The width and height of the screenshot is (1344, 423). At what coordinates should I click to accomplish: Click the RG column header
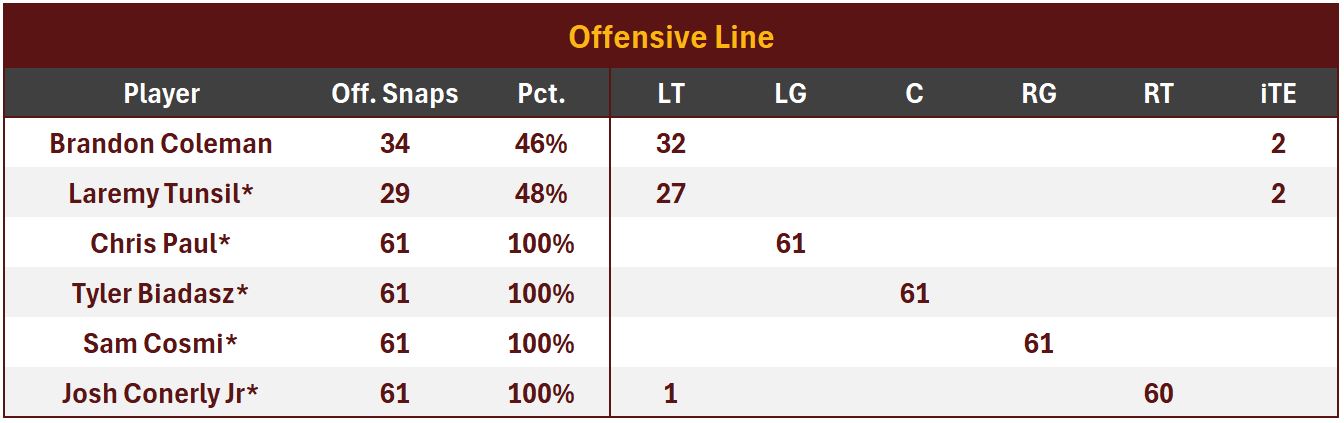(1038, 94)
